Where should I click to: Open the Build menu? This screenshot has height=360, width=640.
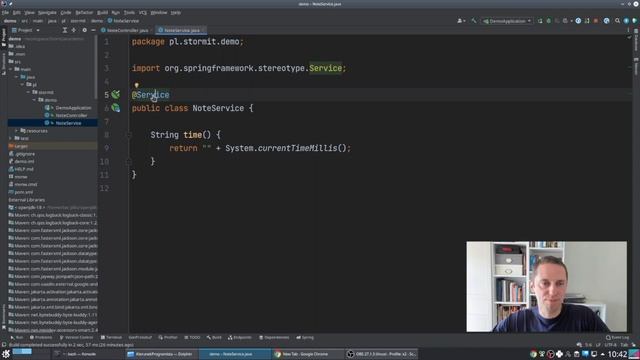(102, 13)
